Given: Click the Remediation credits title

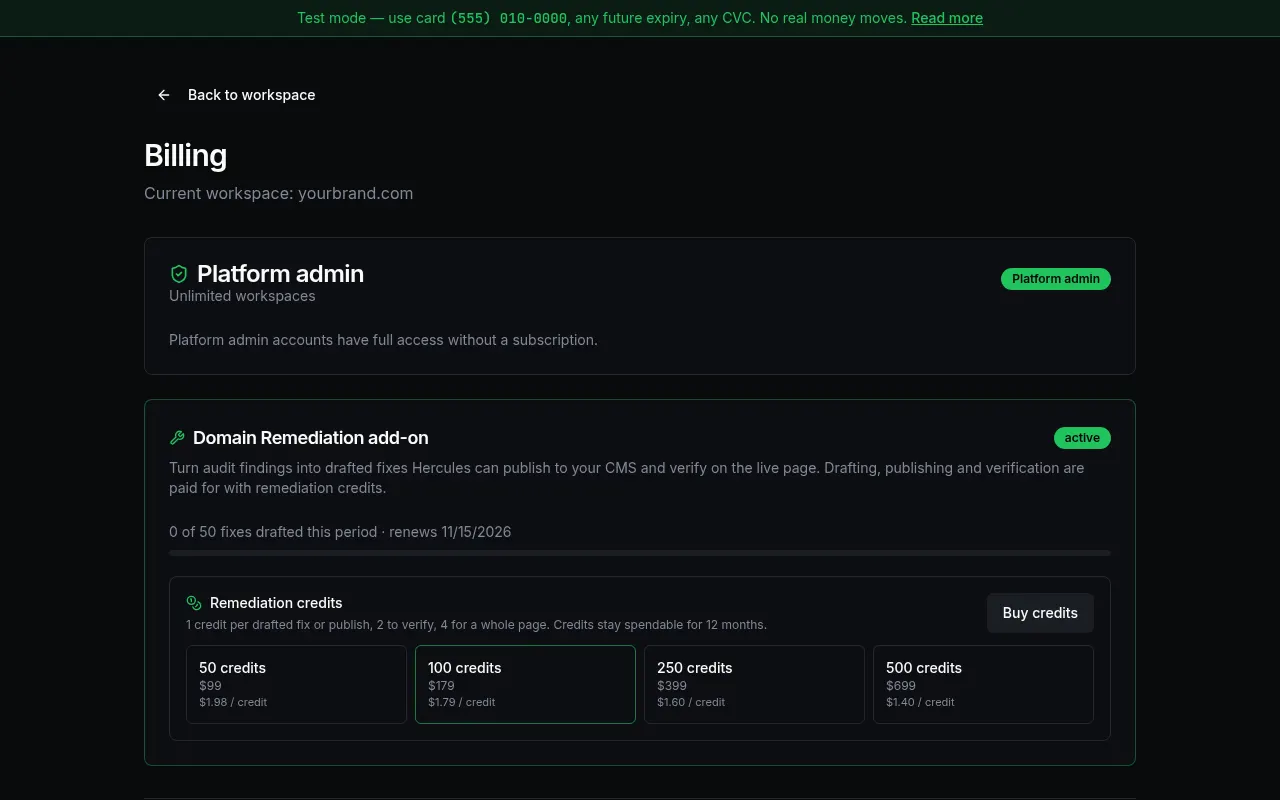Looking at the screenshot, I should pyautogui.click(x=276, y=603).
